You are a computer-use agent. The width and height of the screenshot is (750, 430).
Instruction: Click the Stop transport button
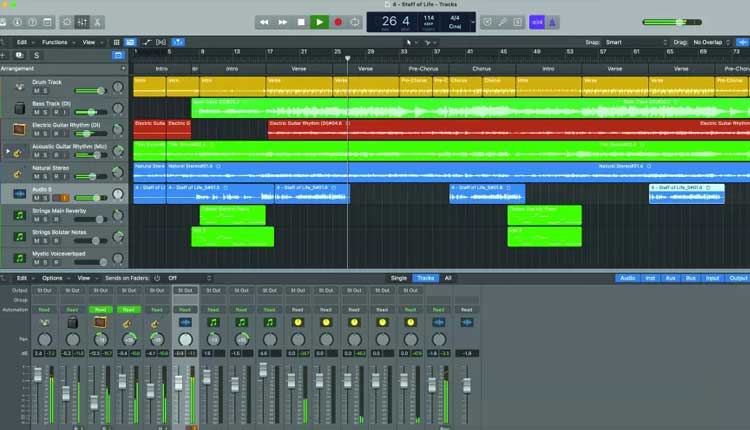301,21
